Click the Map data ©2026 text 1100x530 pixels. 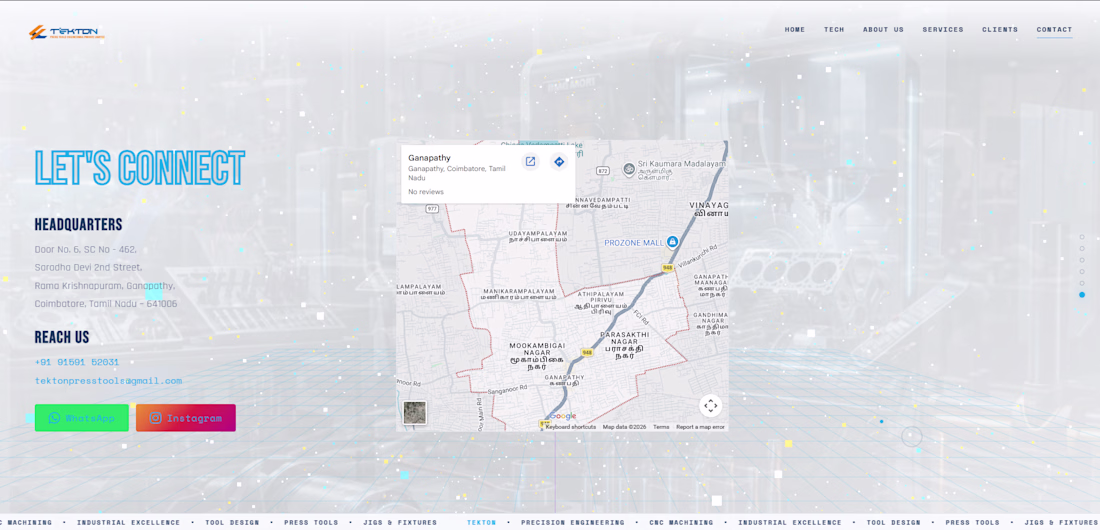point(624,427)
